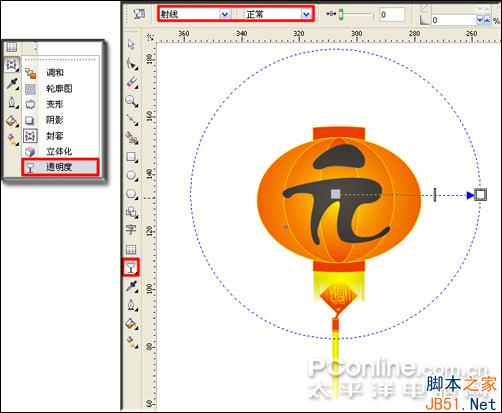Image resolution: width=502 pixels, height=413 pixels.
Task: Decrease edge pad value with the down arrow
Action: click(x=480, y=20)
